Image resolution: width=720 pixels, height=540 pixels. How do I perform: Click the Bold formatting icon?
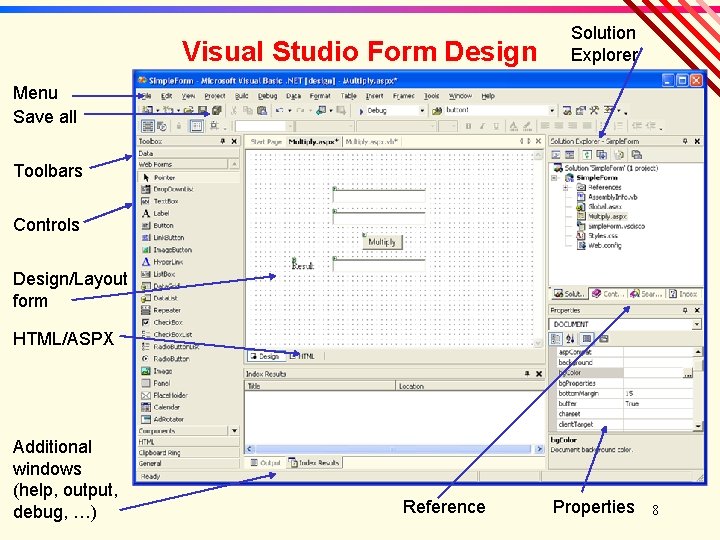[x=468, y=126]
